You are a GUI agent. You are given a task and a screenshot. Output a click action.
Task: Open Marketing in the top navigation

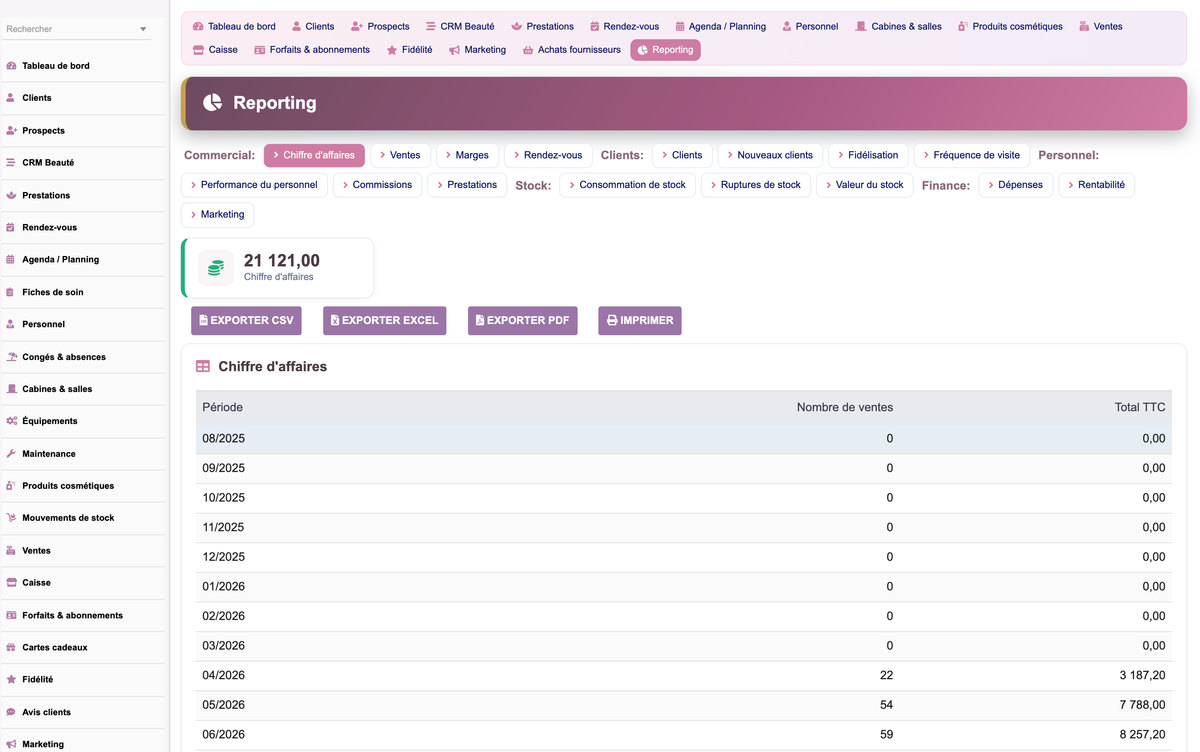point(477,50)
